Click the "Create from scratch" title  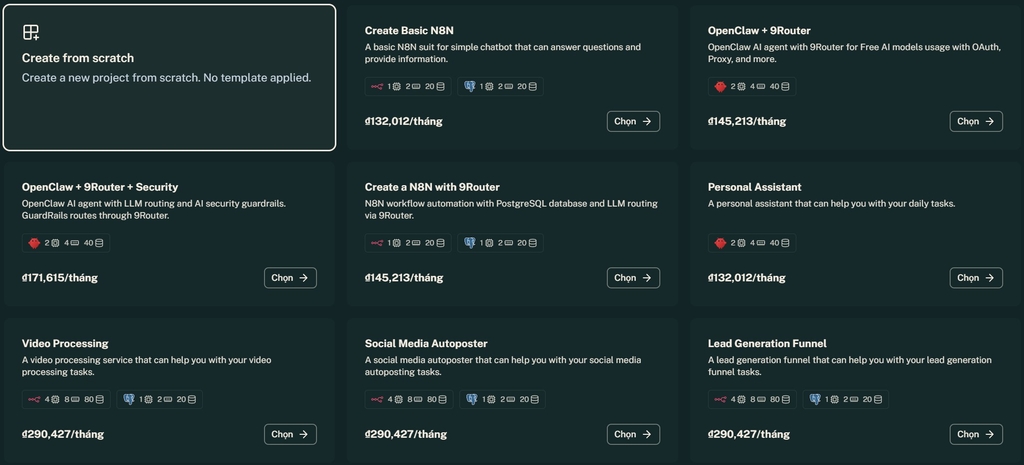pos(78,58)
